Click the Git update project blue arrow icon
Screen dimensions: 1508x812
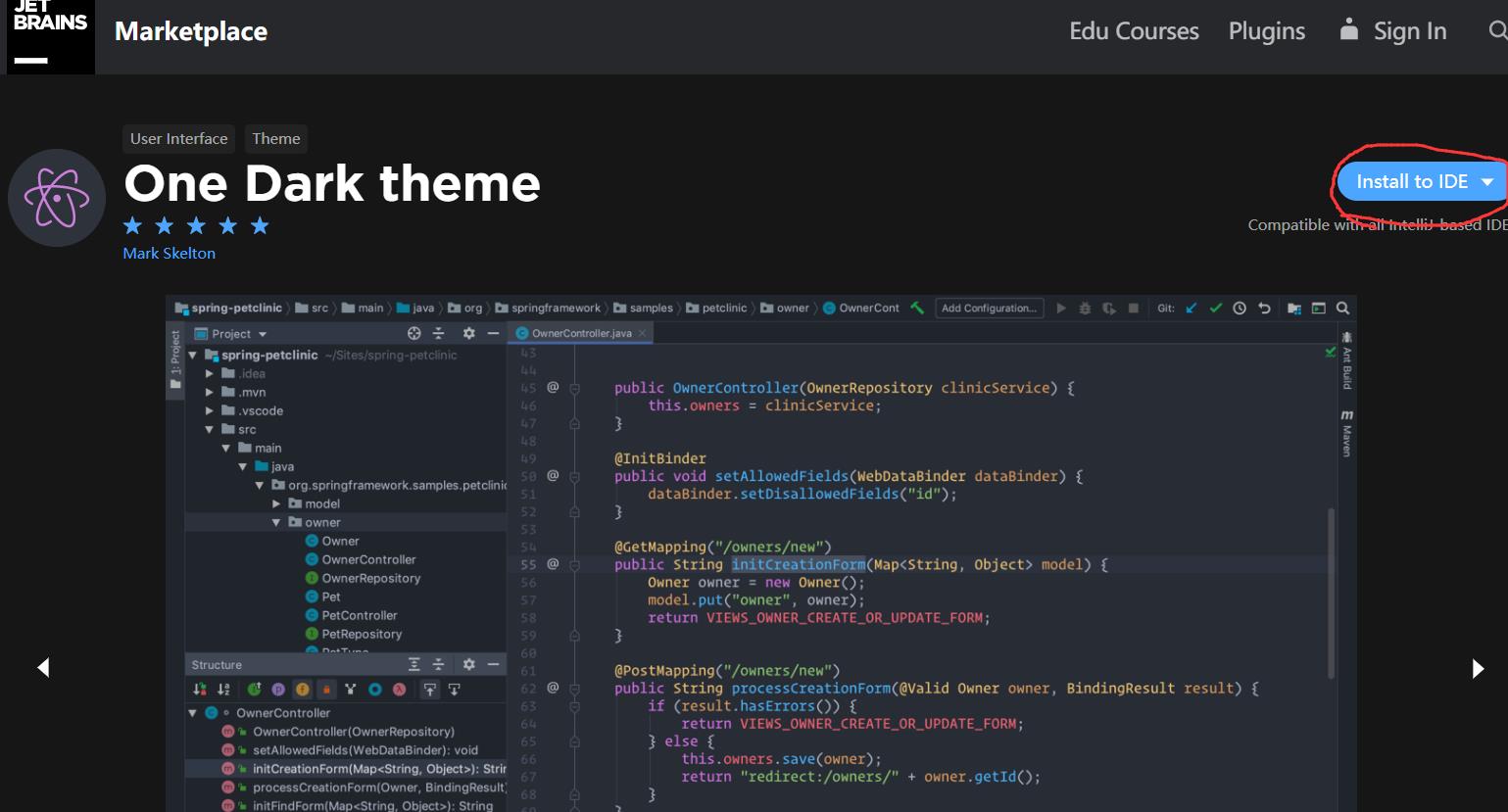coord(1192,308)
